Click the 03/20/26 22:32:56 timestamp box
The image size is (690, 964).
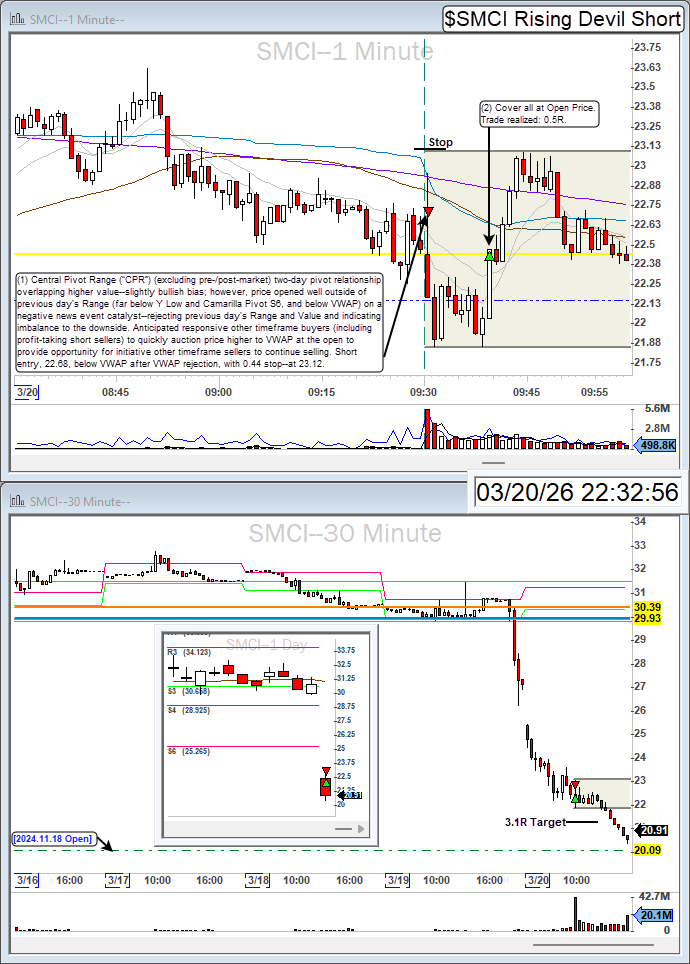click(577, 492)
